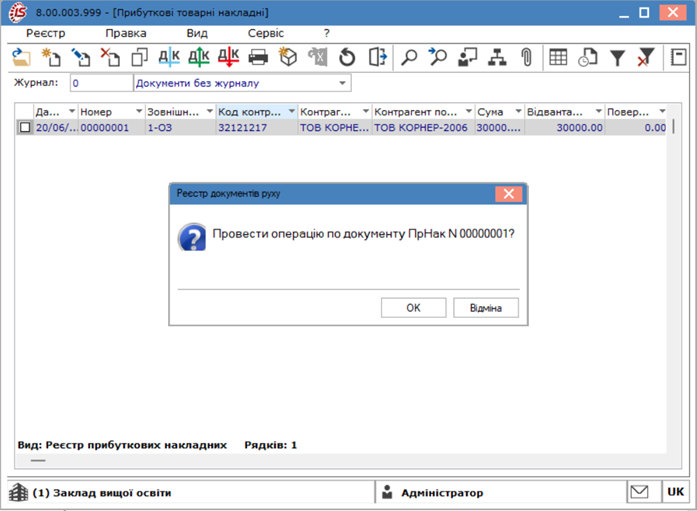Screen dimensions: 697x511
Task: Click the document with clock history icon
Action: (588, 57)
